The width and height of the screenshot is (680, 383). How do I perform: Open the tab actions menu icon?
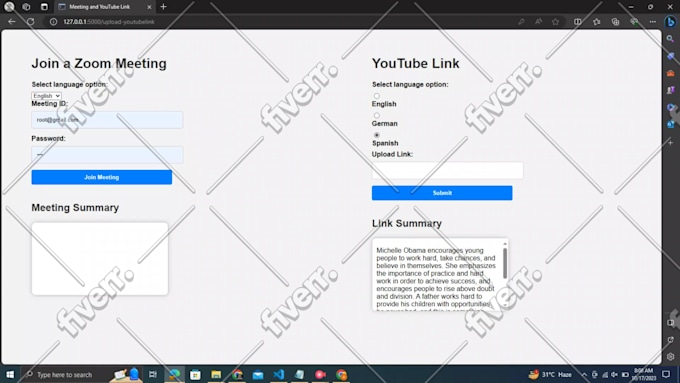44,7
